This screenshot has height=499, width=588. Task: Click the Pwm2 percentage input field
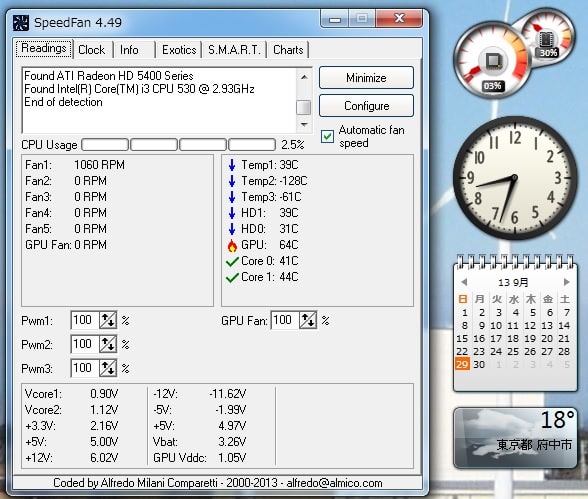[x=85, y=344]
